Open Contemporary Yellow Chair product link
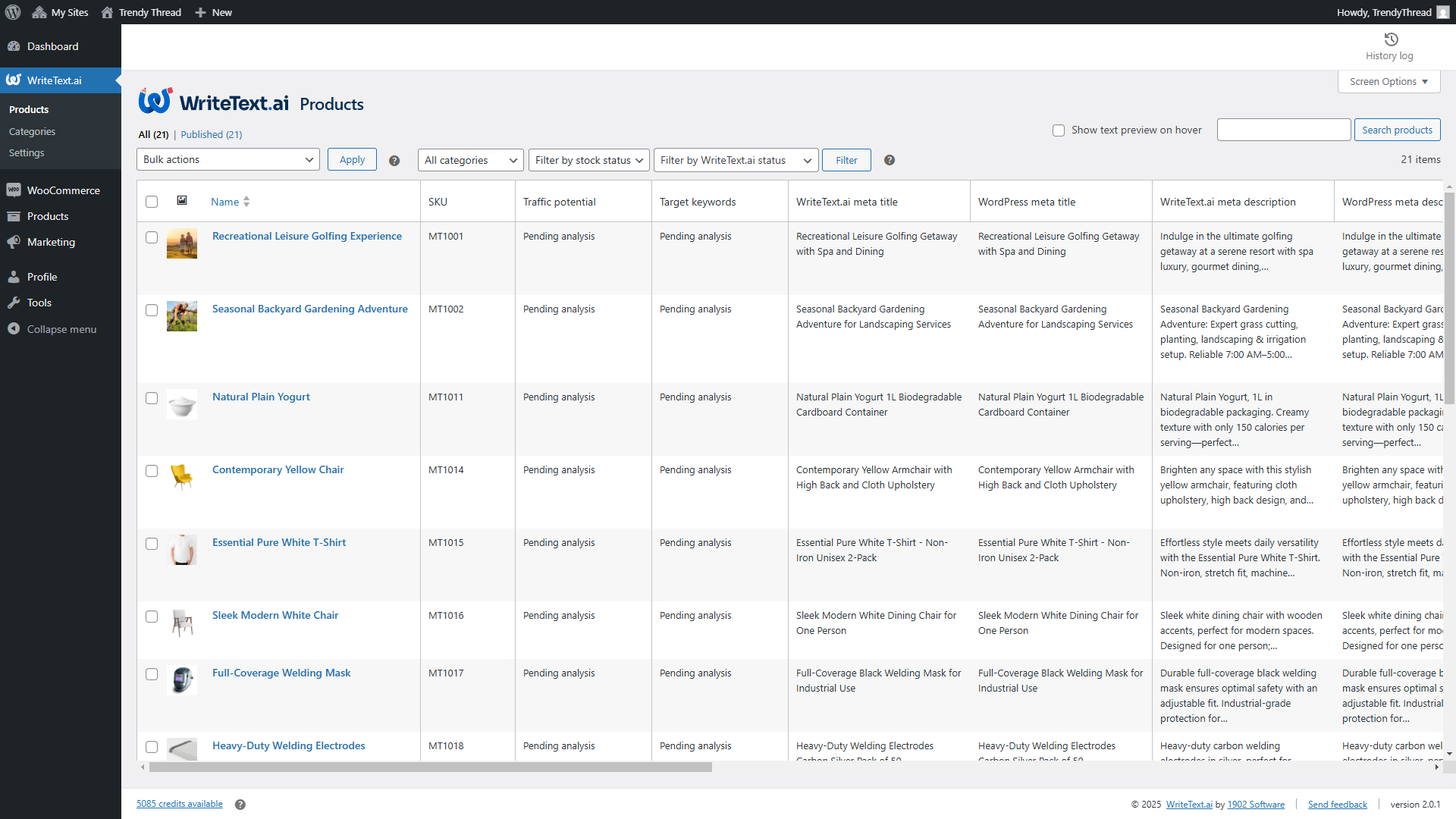This screenshot has width=1456, height=819. click(x=278, y=469)
